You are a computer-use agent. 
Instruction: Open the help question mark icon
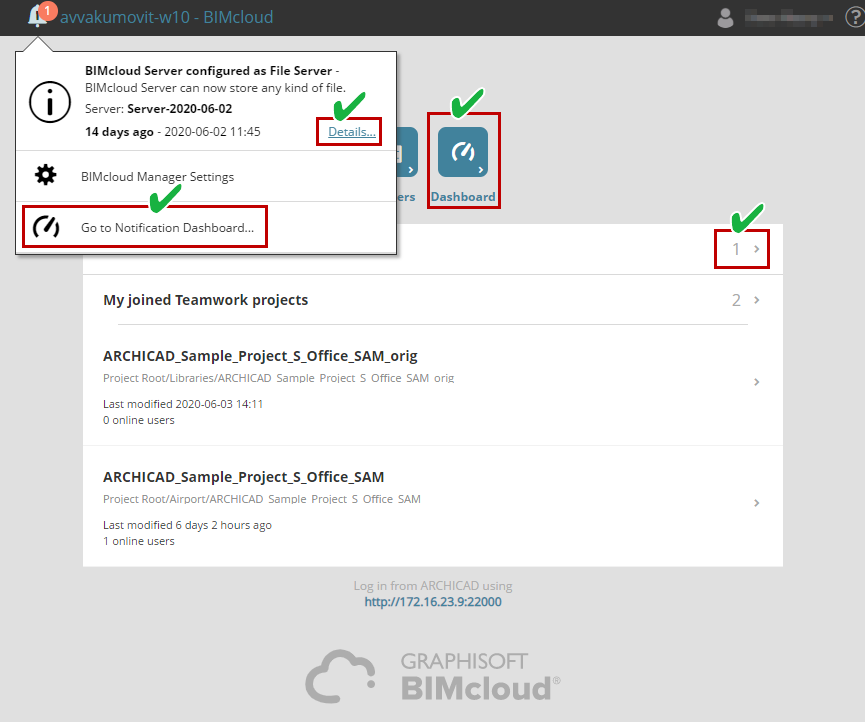click(855, 18)
